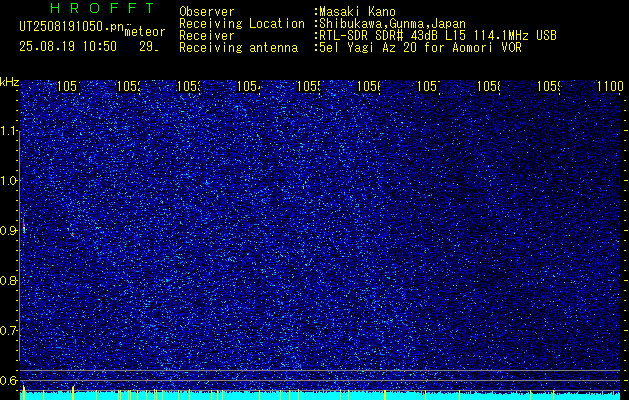Click the 1.0 kHz frequency label
Screen dimensions: 629x400
click(x=9, y=181)
